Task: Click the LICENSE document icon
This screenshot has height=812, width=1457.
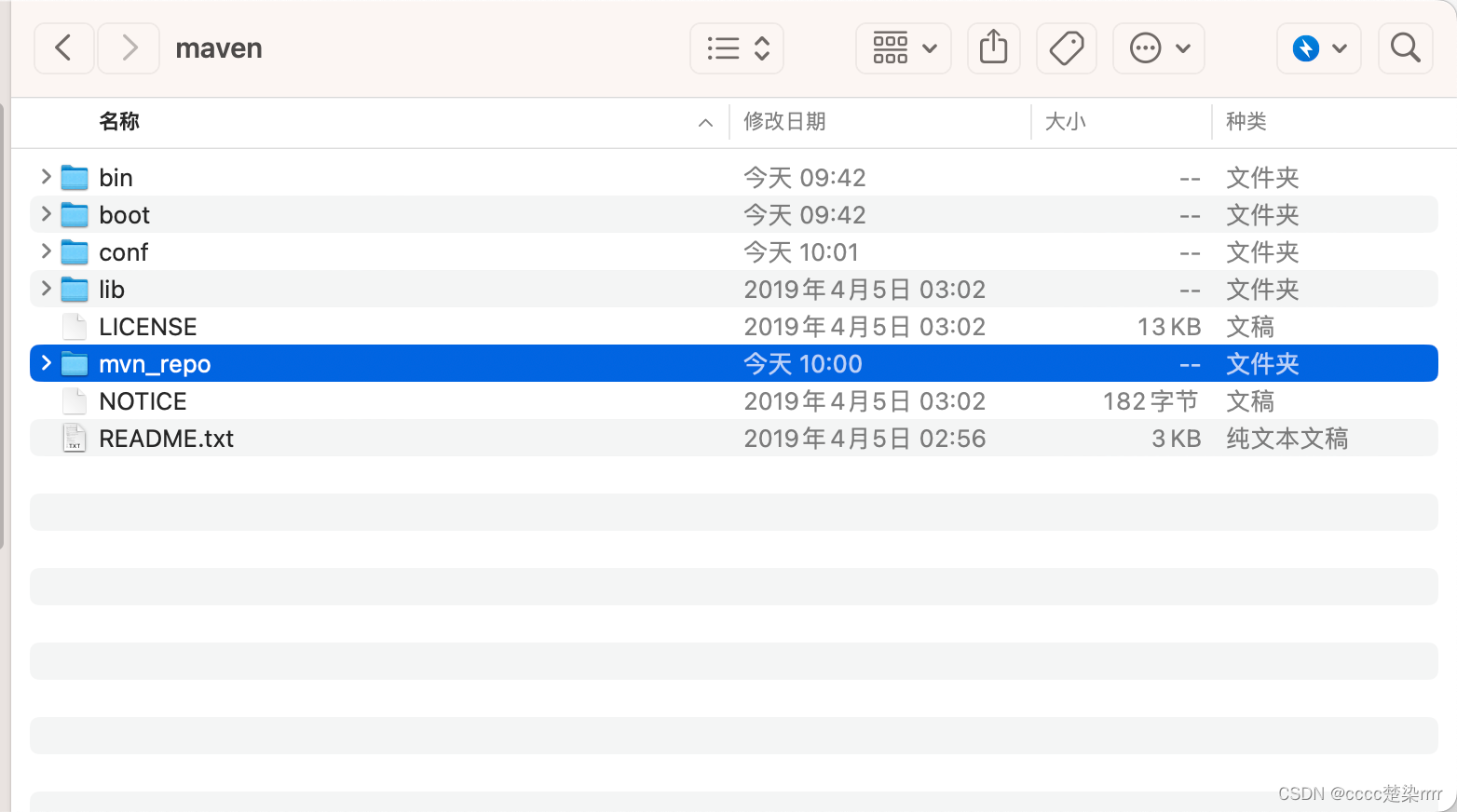Action: click(x=75, y=326)
